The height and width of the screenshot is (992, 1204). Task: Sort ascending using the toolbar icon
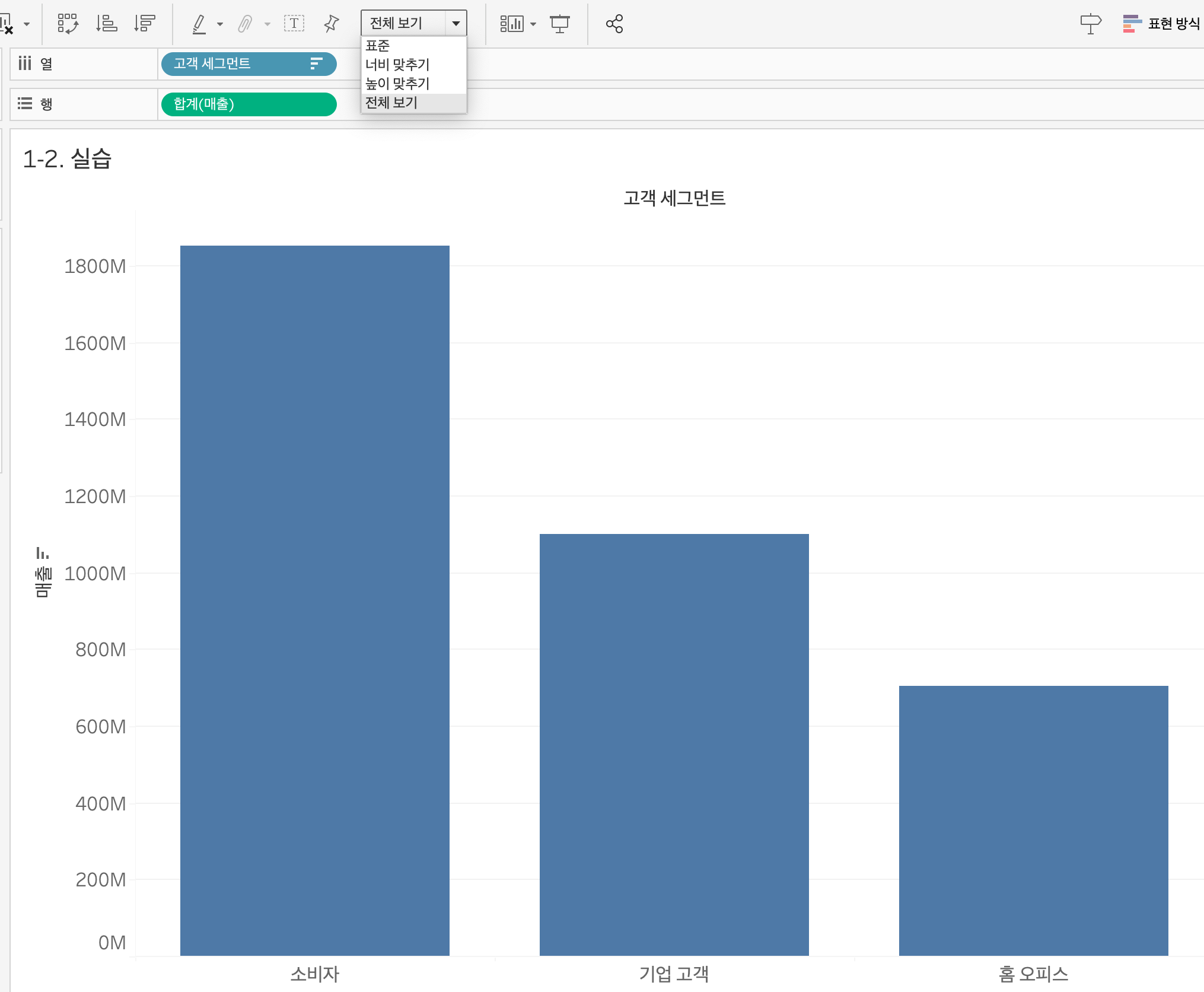pyautogui.click(x=106, y=24)
